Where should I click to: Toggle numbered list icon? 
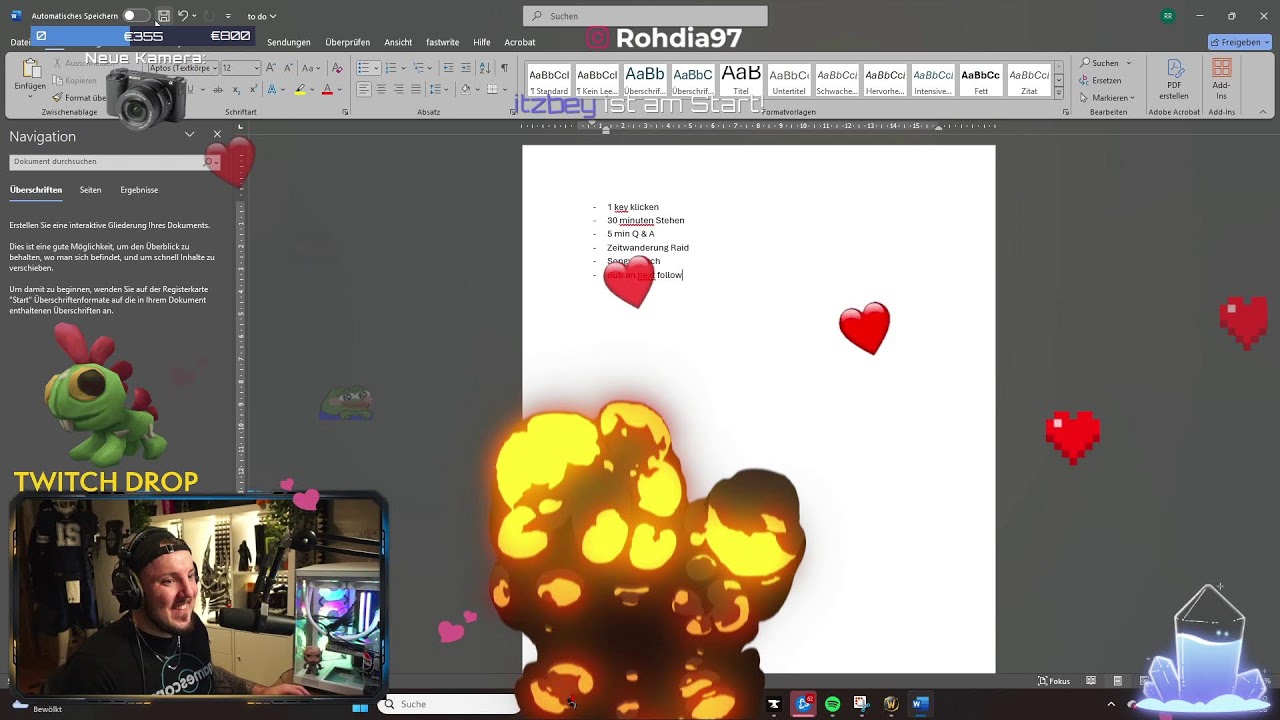click(391, 68)
